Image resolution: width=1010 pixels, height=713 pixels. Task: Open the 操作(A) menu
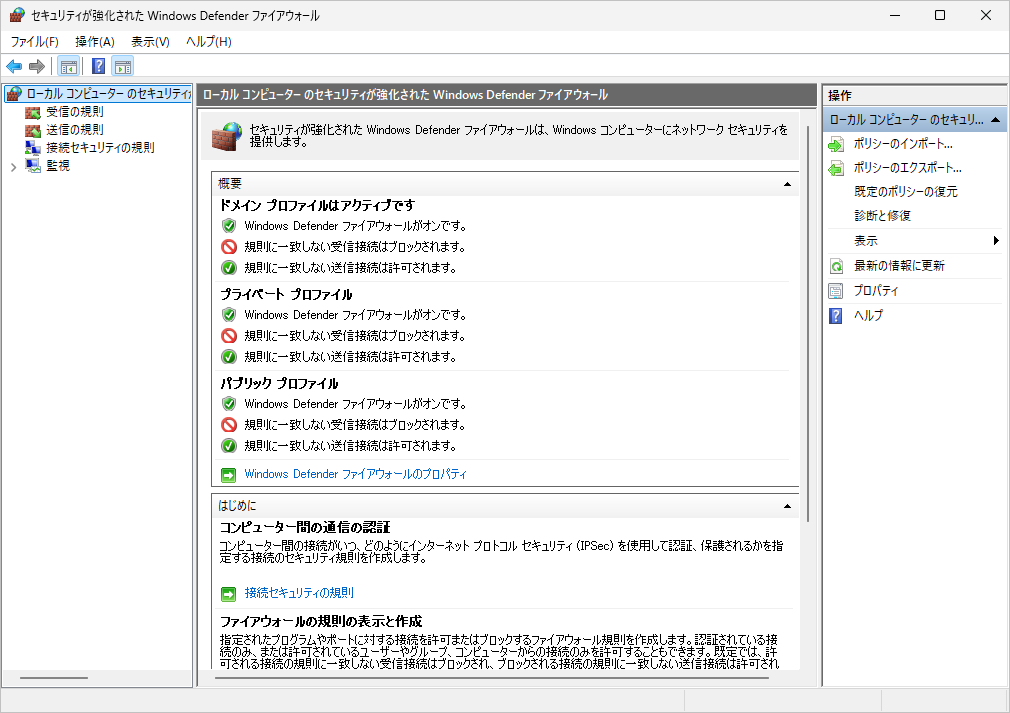click(95, 42)
